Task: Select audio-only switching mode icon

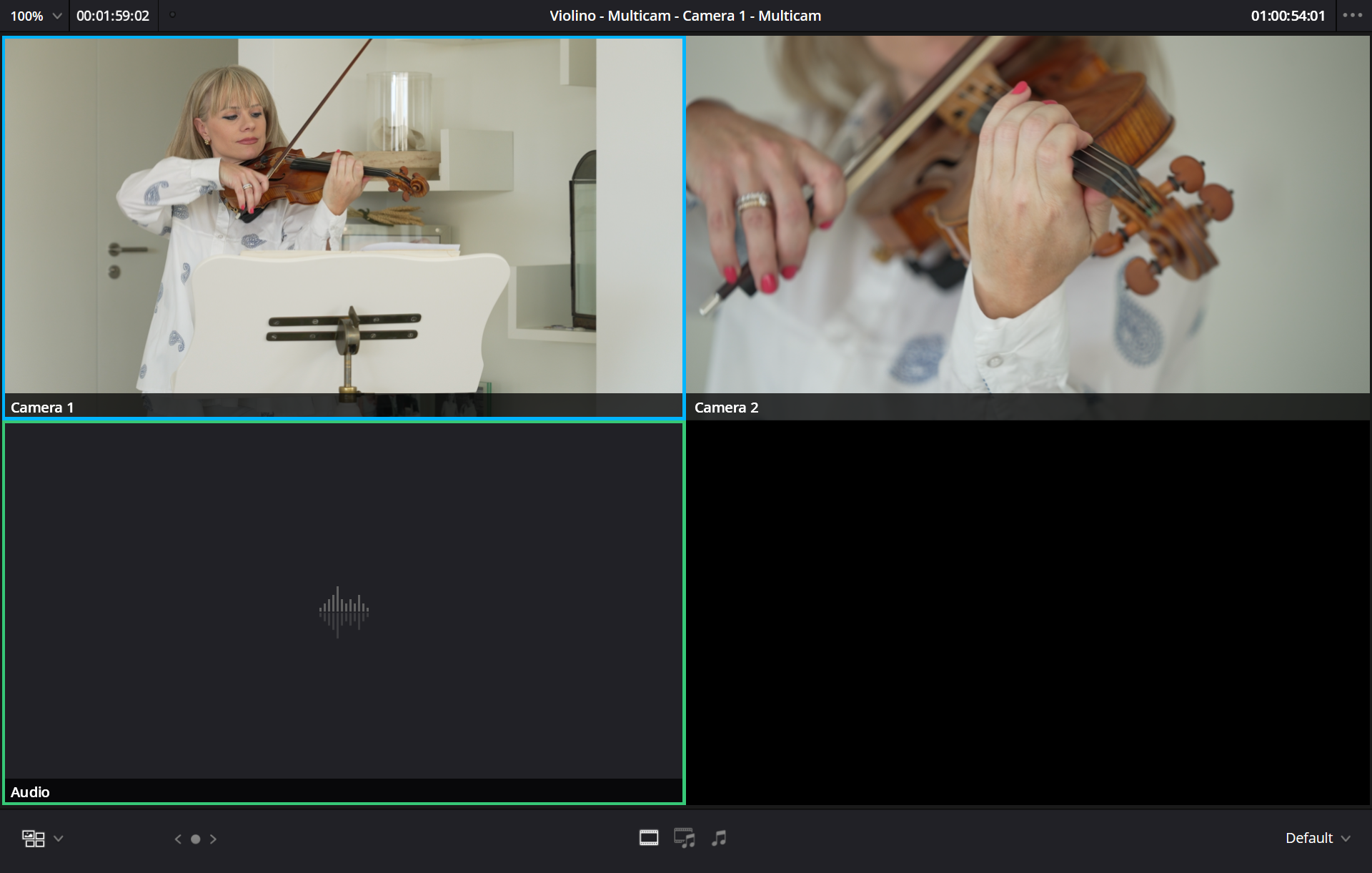Action: [x=719, y=838]
